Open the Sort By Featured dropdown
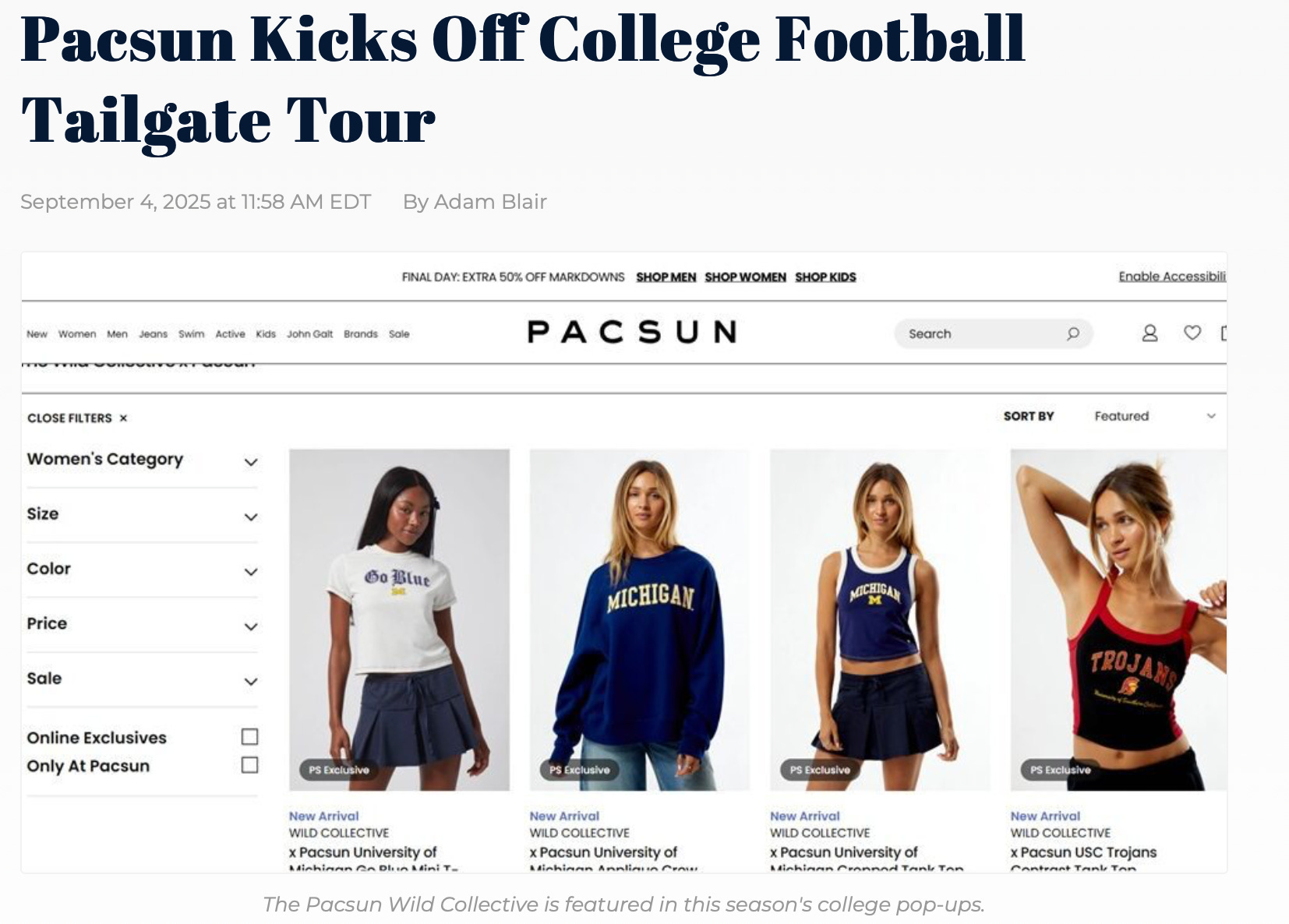Viewport: 1289px width, 924px height. click(1154, 416)
